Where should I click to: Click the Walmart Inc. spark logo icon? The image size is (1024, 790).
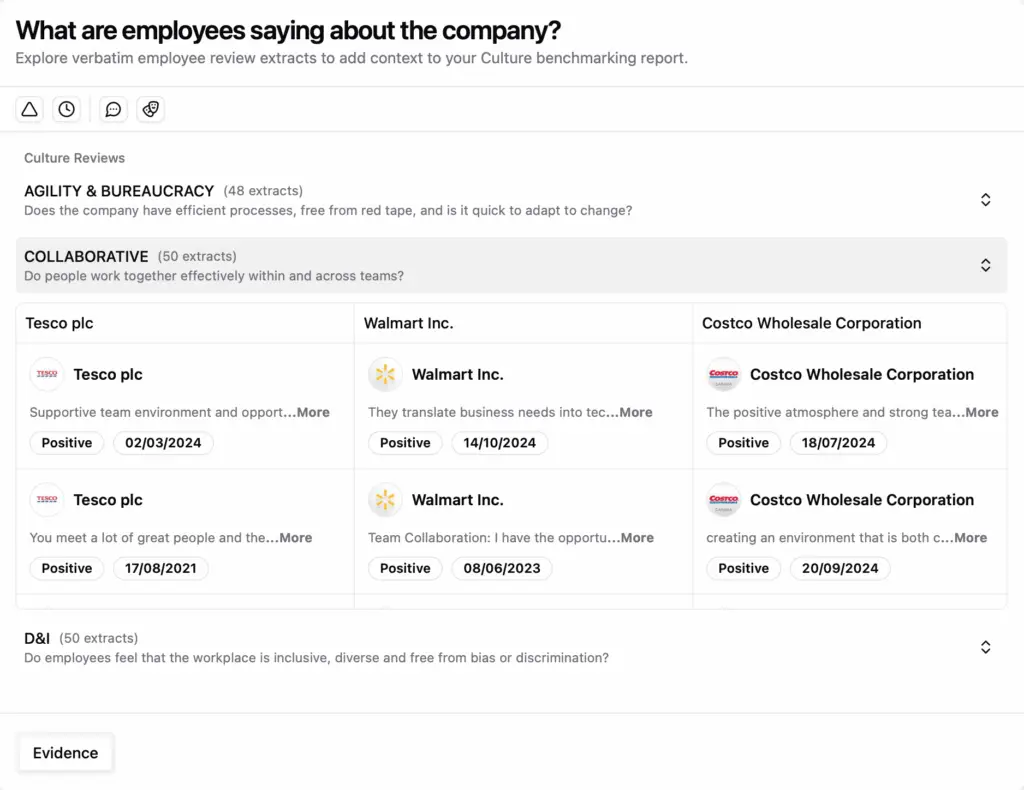[385, 374]
